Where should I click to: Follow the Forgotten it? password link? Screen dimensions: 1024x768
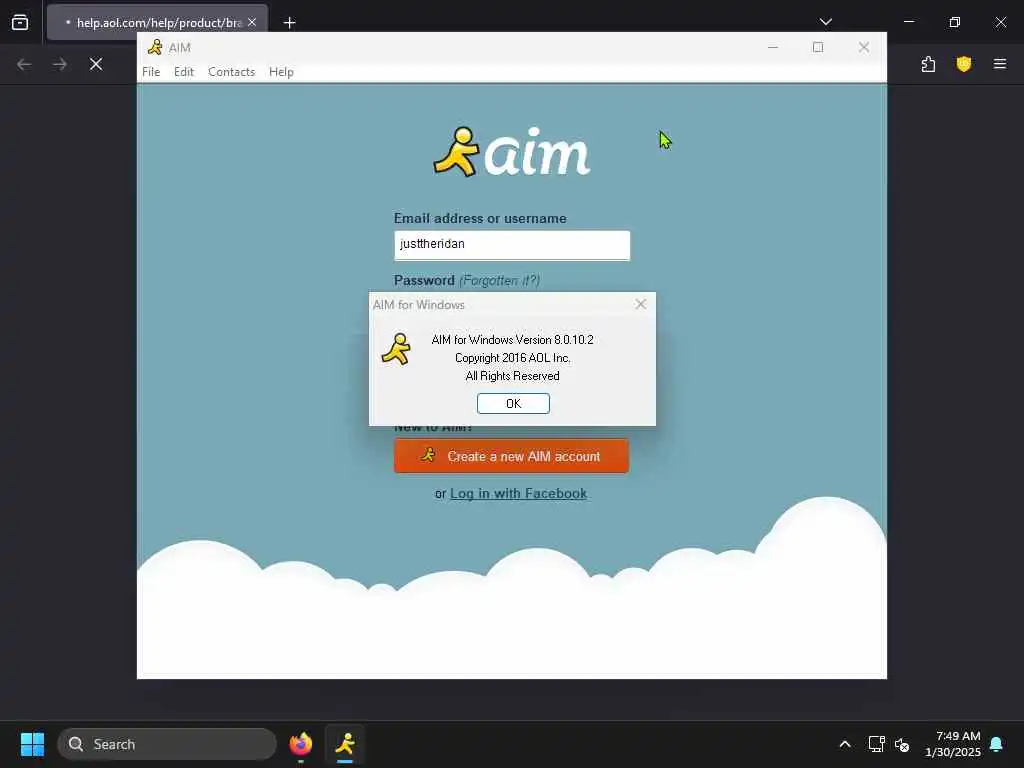point(500,280)
